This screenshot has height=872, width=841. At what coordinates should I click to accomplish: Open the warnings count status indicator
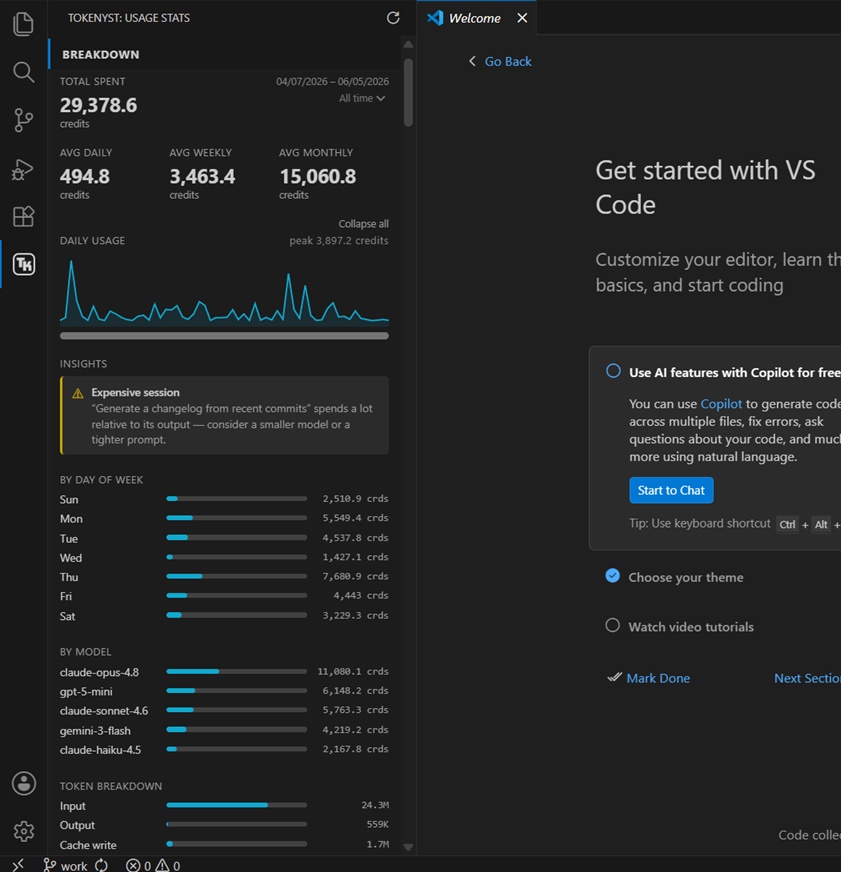[168, 865]
